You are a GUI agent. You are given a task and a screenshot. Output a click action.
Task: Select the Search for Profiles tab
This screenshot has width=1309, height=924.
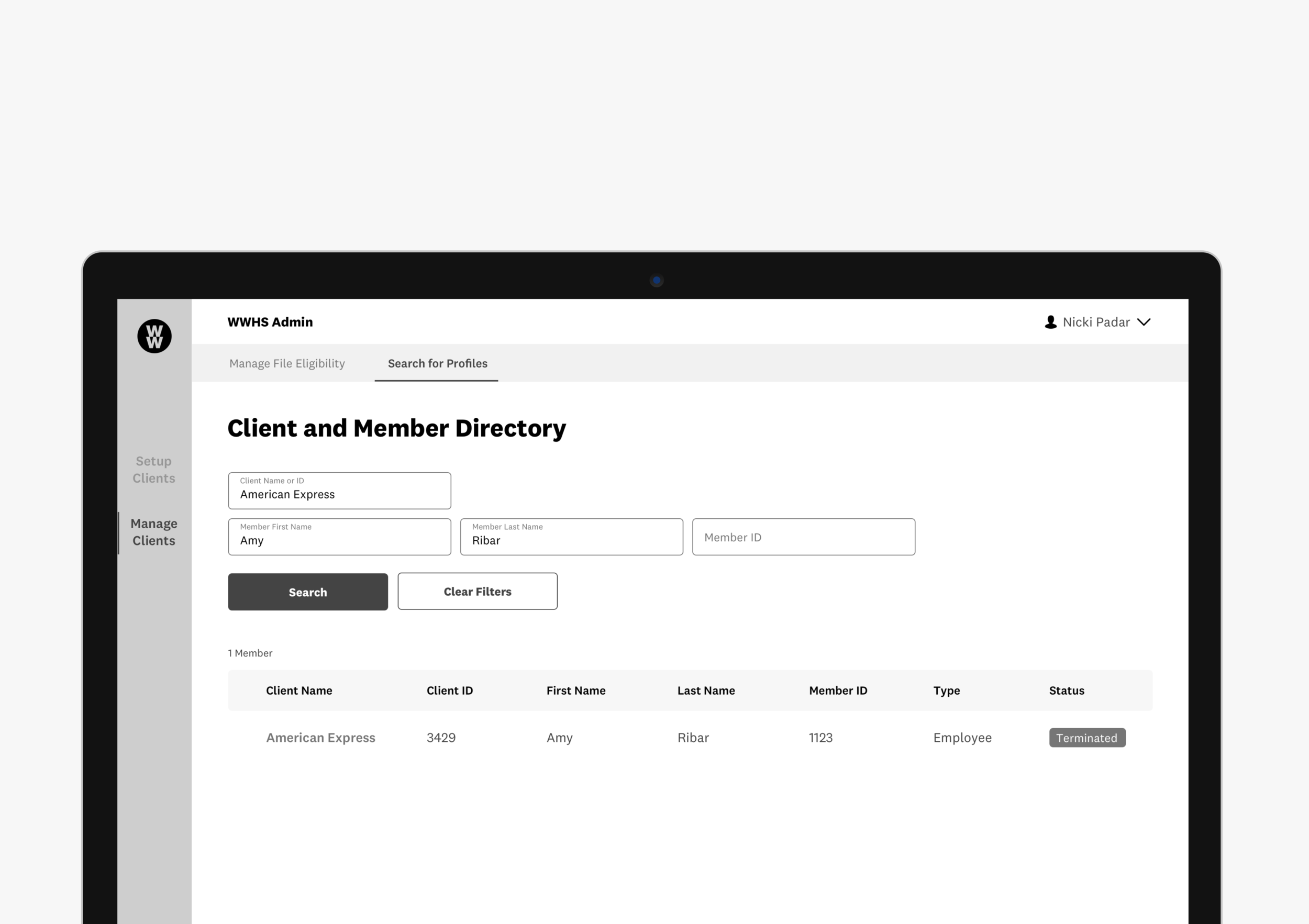point(437,364)
